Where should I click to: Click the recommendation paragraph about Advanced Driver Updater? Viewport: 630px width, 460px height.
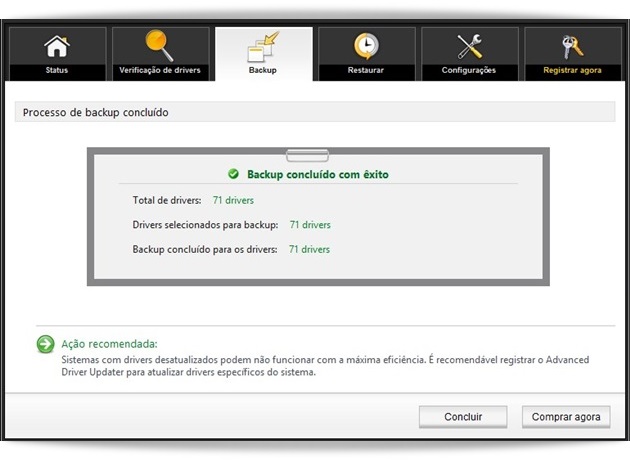coord(325,366)
